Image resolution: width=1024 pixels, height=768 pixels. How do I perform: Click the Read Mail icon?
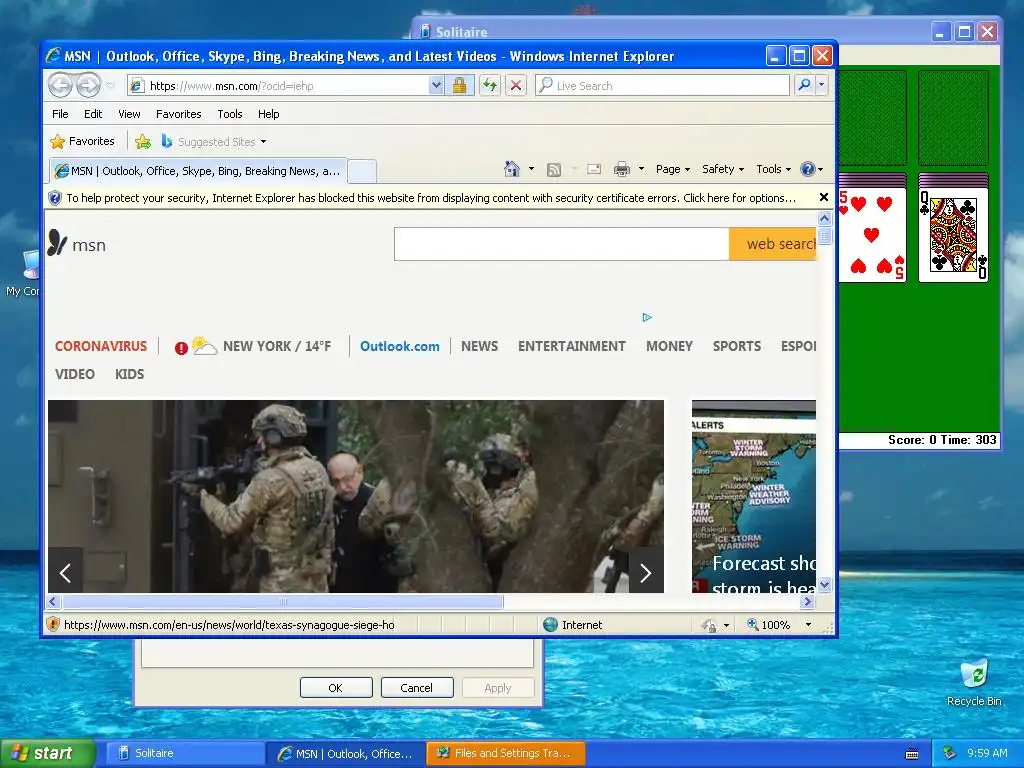[594, 169]
